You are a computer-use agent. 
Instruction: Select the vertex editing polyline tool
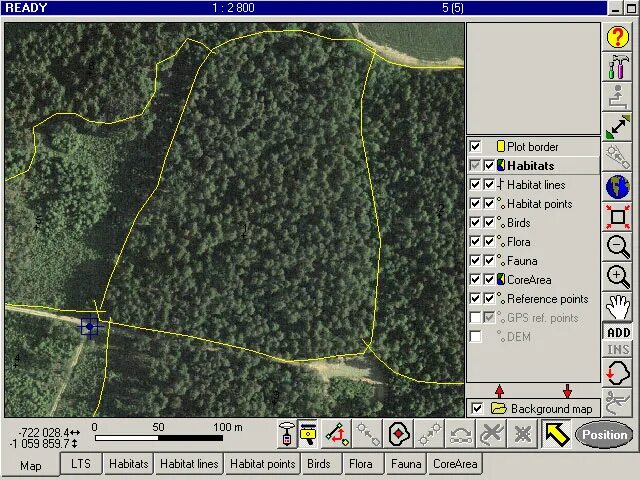point(337,434)
